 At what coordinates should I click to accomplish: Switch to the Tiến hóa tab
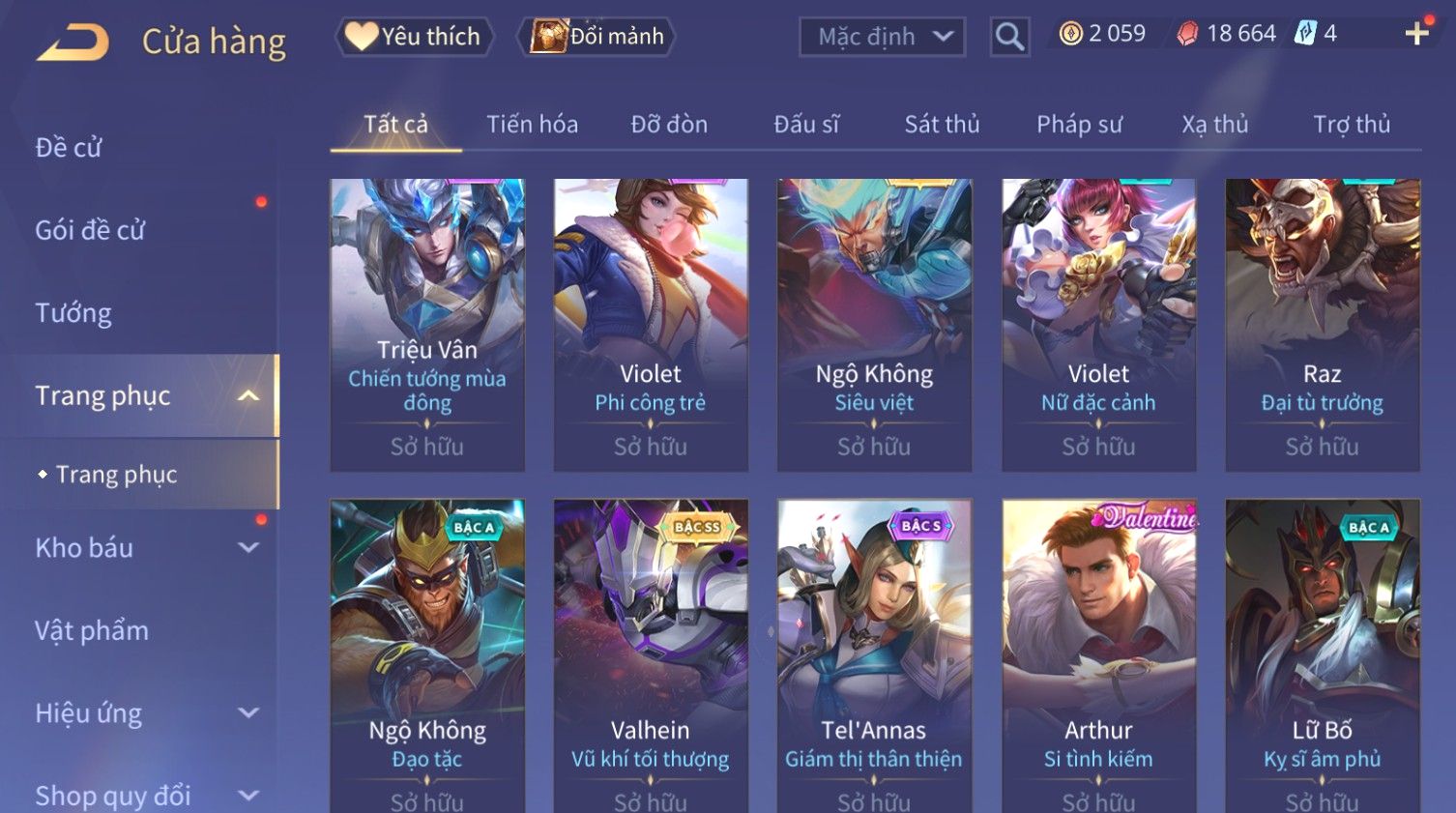coord(532,125)
